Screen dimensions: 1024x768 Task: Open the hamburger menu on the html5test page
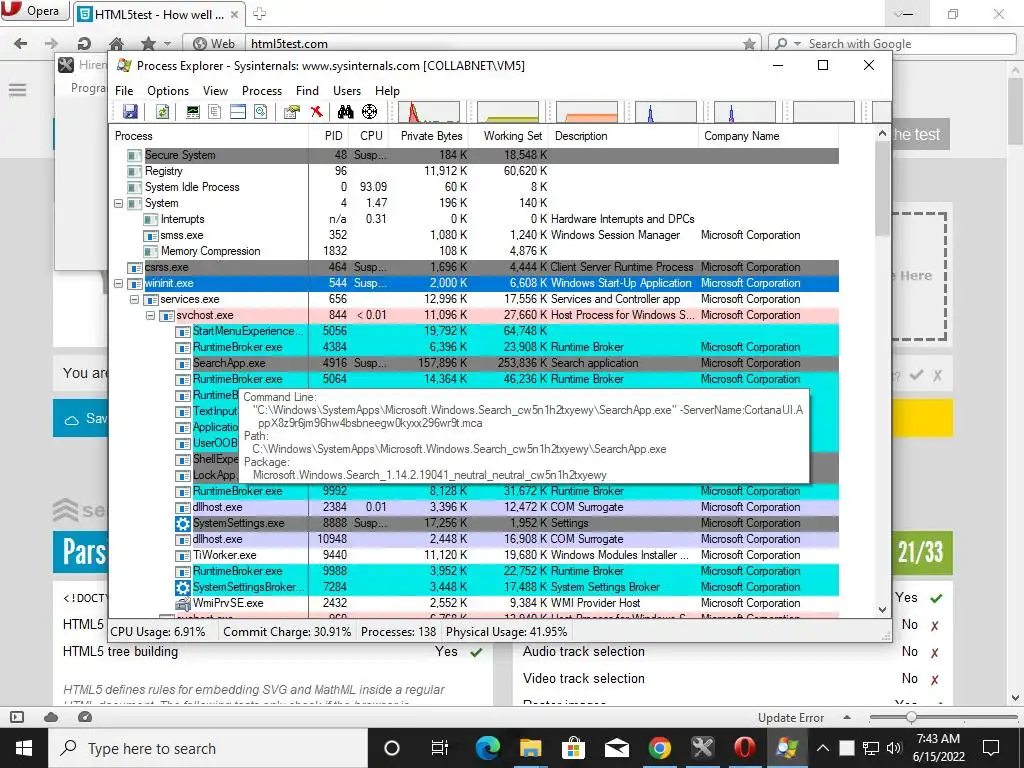point(18,90)
